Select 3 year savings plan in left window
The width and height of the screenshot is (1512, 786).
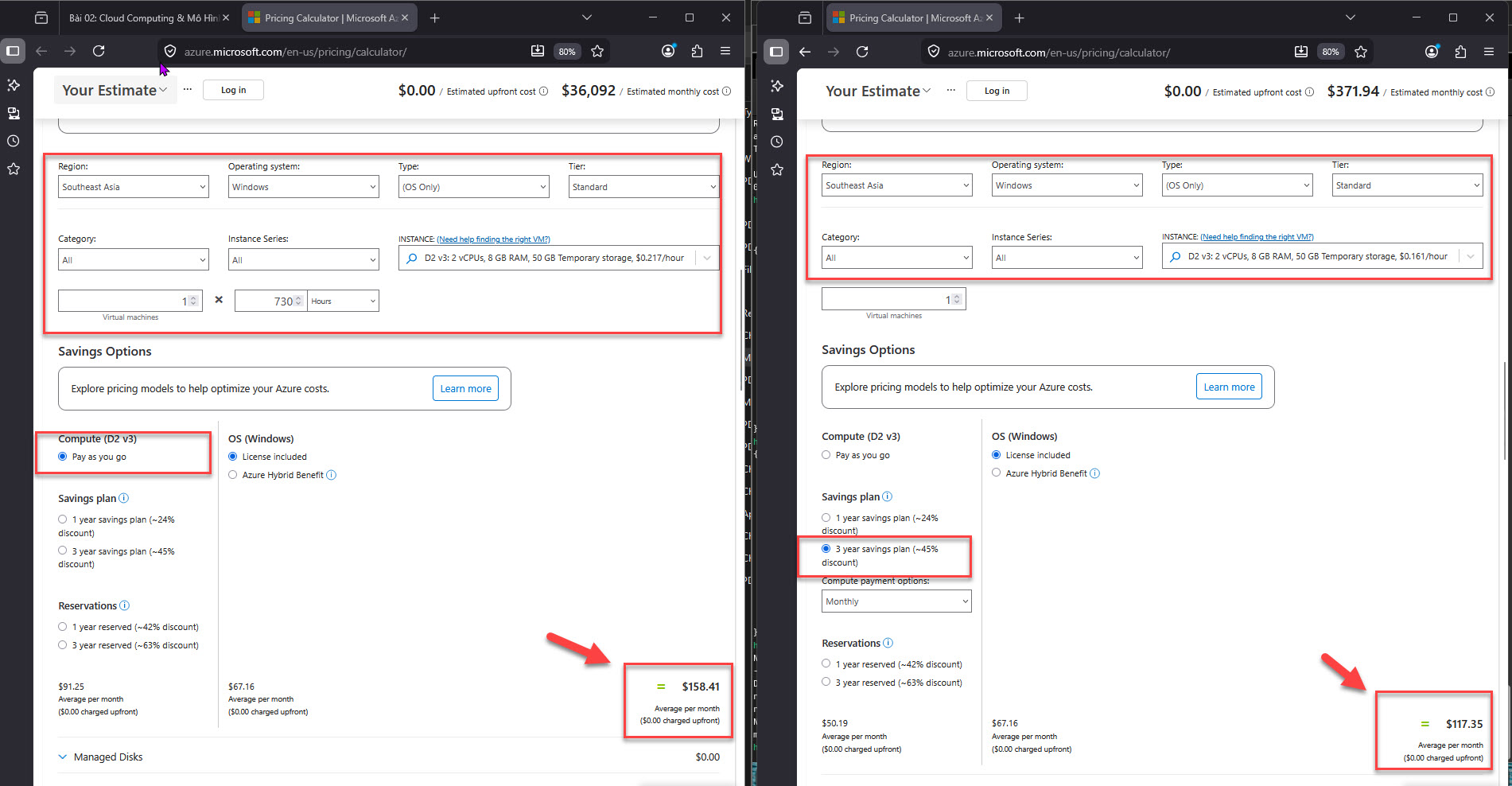63,551
